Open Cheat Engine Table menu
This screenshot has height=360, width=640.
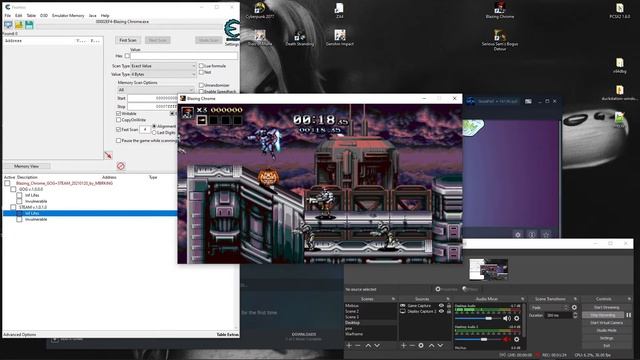[31, 16]
